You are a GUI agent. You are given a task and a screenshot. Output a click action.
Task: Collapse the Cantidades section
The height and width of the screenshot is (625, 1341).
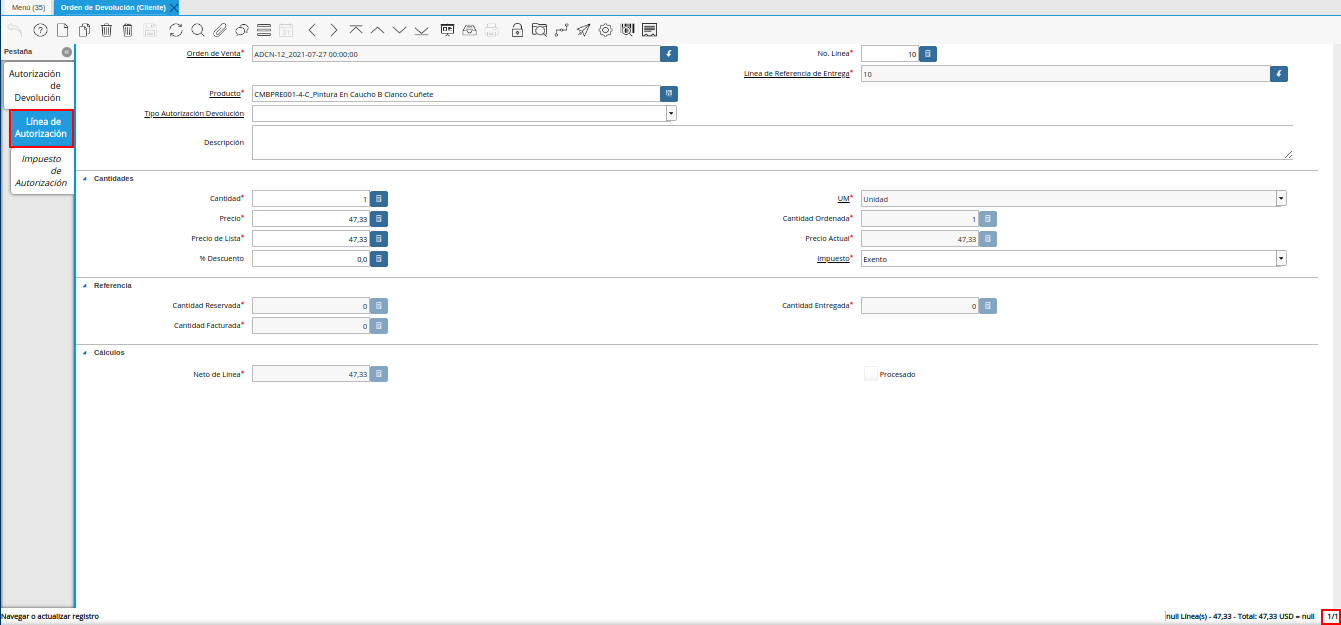click(84, 179)
